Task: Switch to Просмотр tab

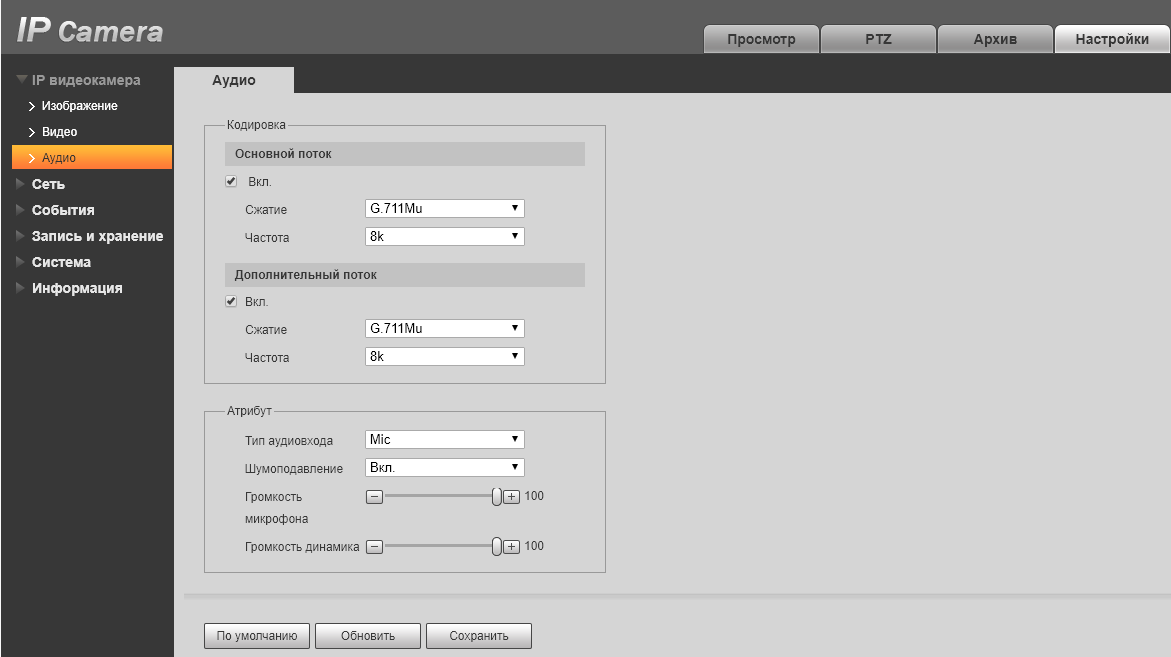Action: pos(761,39)
